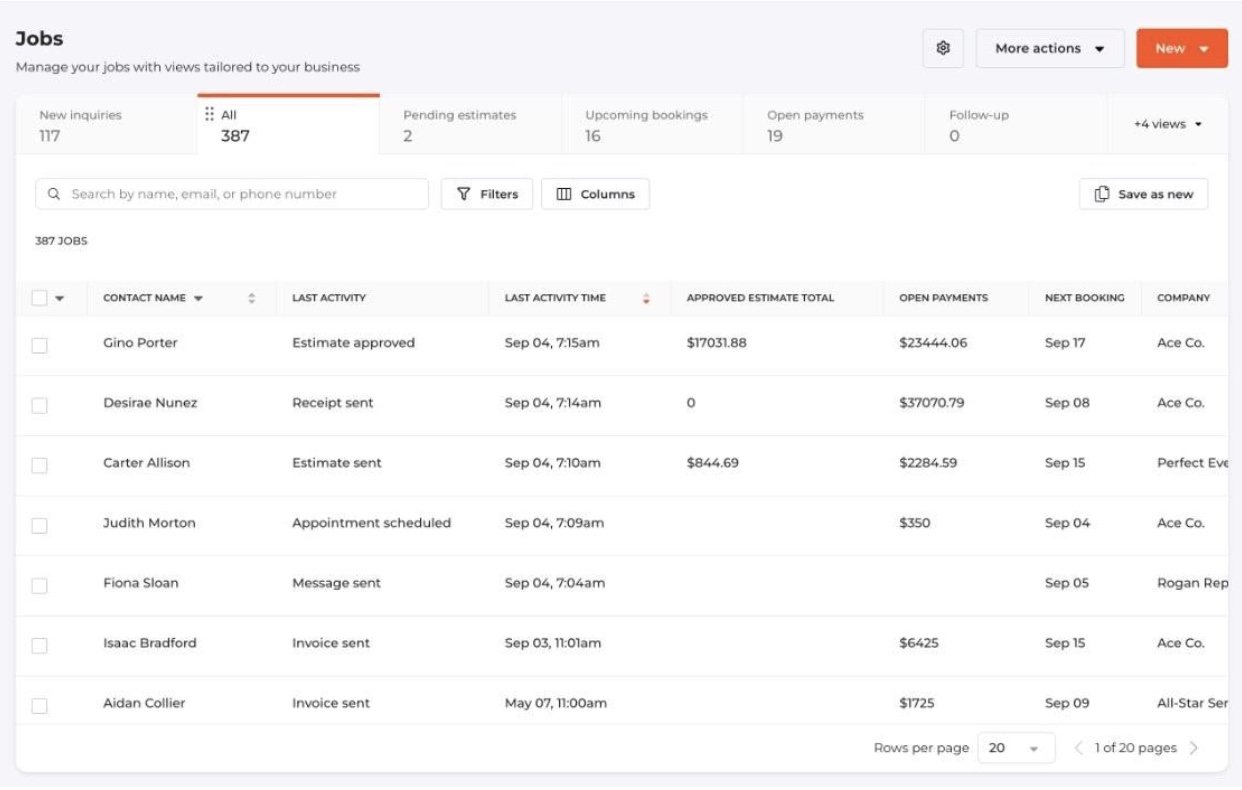Check the box next to Isaac Bradford
The width and height of the screenshot is (1242, 790).
coord(39,645)
